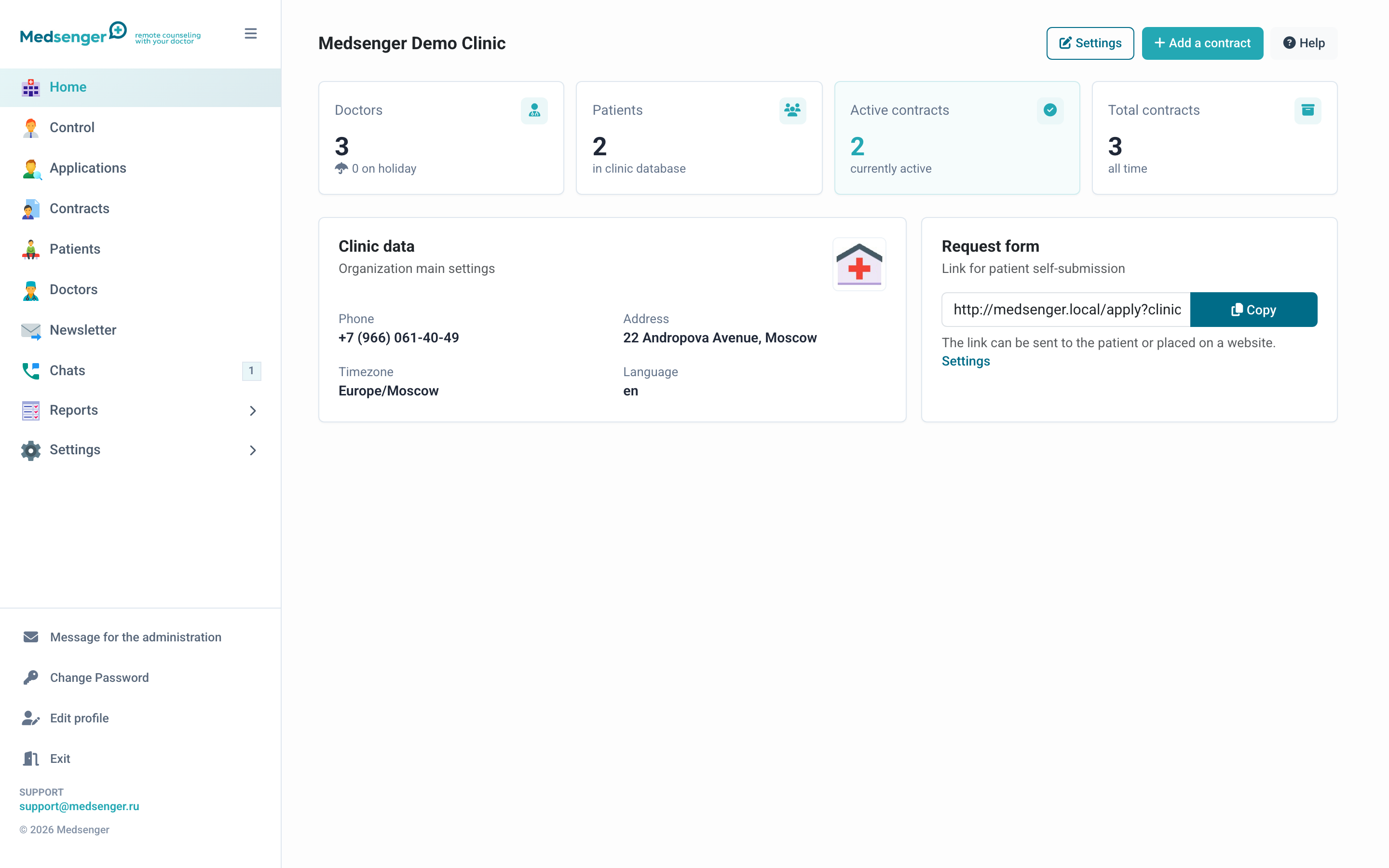The height and width of the screenshot is (868, 1389).
Task: Open the Applications section
Action: [141, 168]
